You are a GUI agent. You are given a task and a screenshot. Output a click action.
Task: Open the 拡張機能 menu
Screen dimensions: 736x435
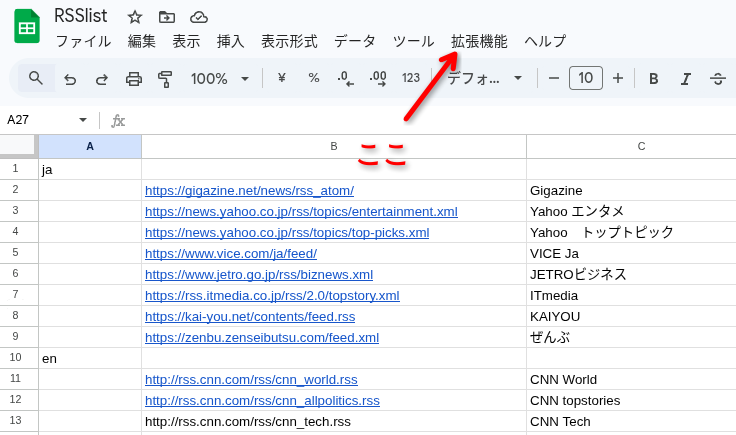click(x=479, y=41)
